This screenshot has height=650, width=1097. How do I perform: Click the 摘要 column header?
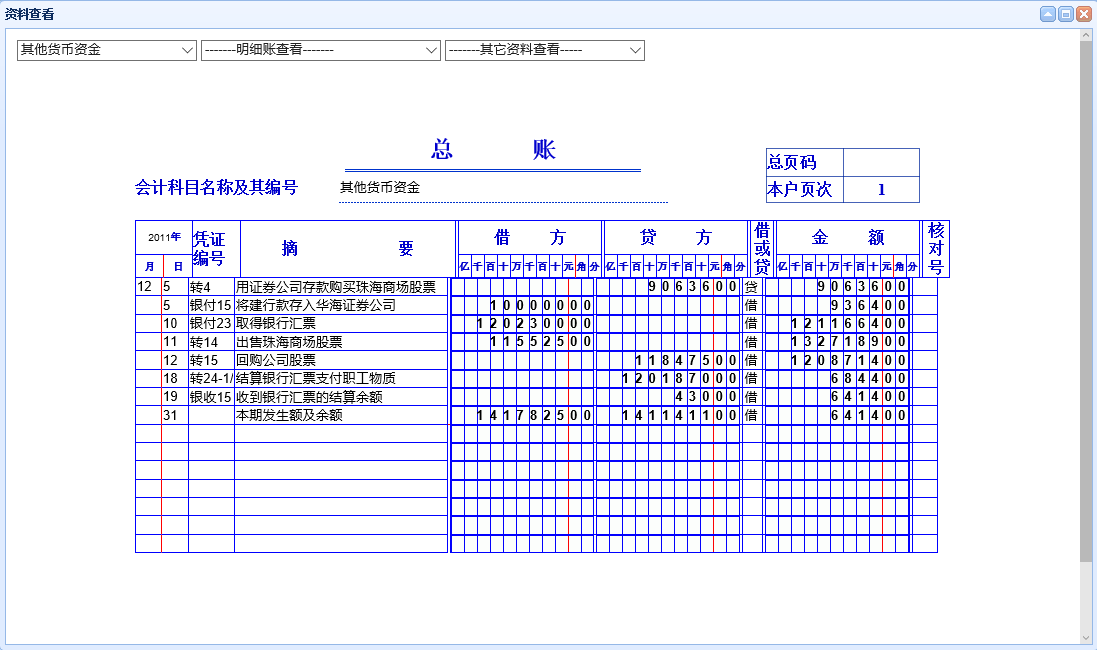tap(348, 248)
